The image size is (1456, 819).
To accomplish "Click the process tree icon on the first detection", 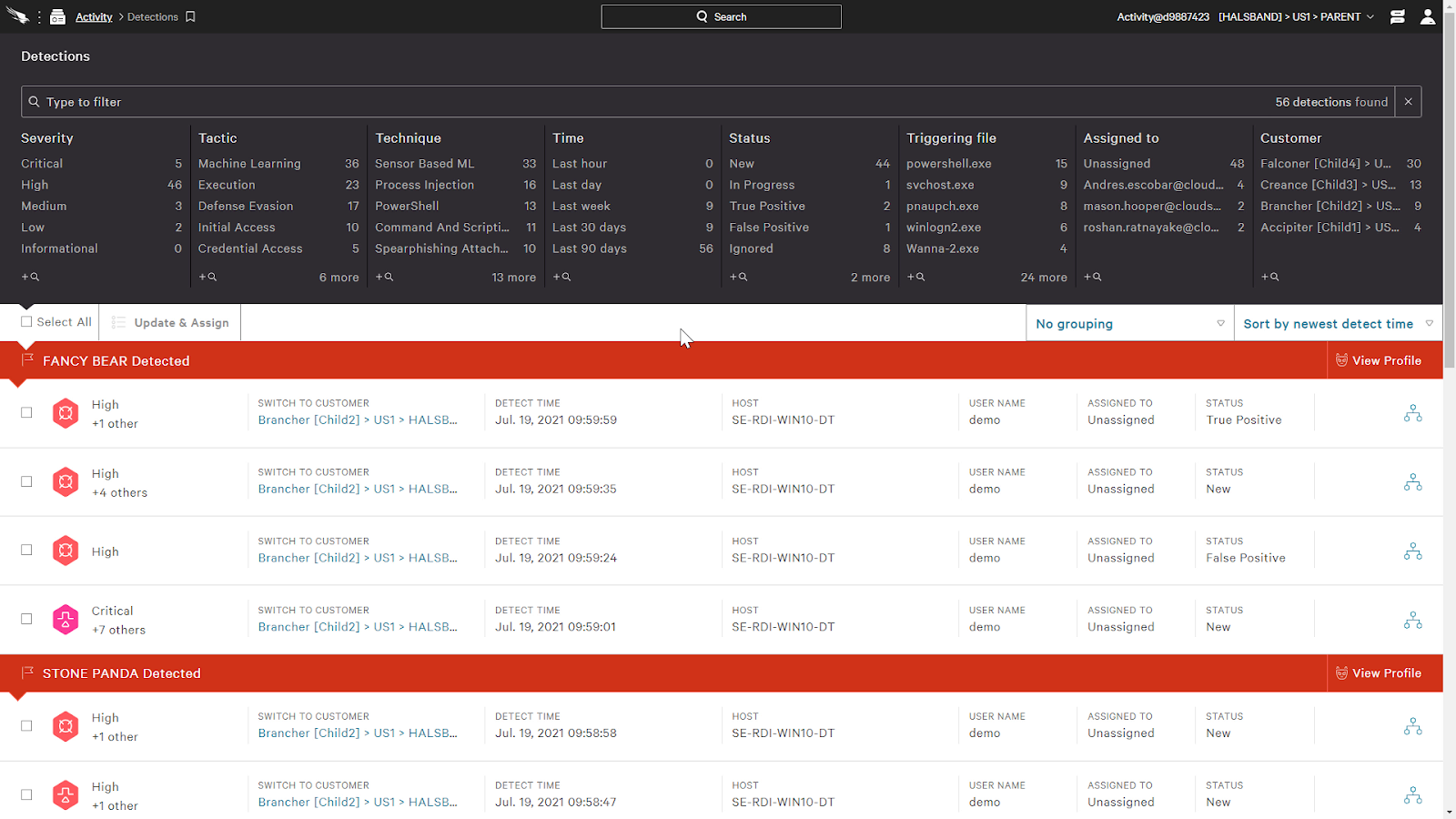I will [1412, 412].
